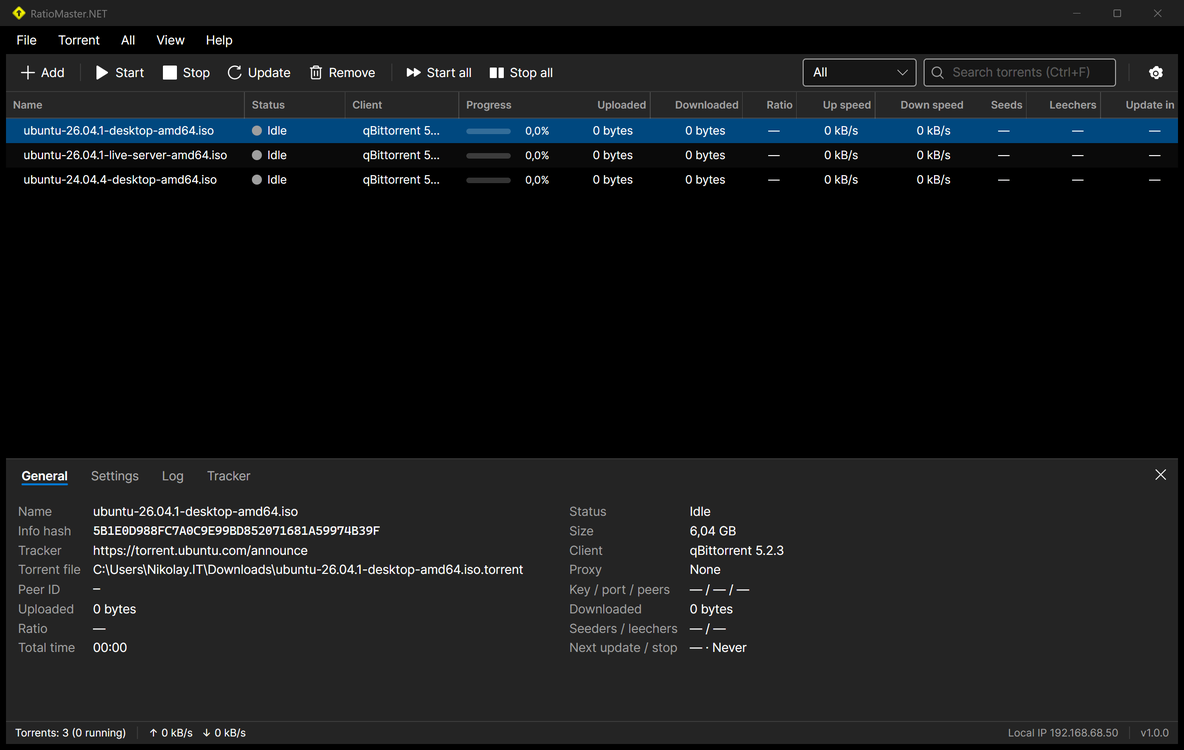Open the Torrent menu

click(79, 40)
